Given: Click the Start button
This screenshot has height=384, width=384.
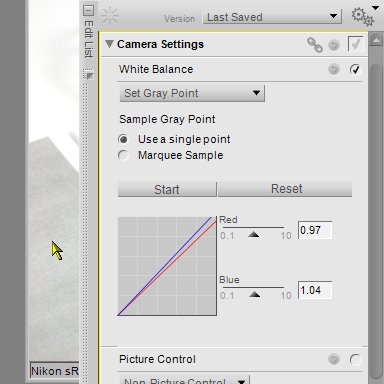Looking at the screenshot, I should tap(167, 189).
